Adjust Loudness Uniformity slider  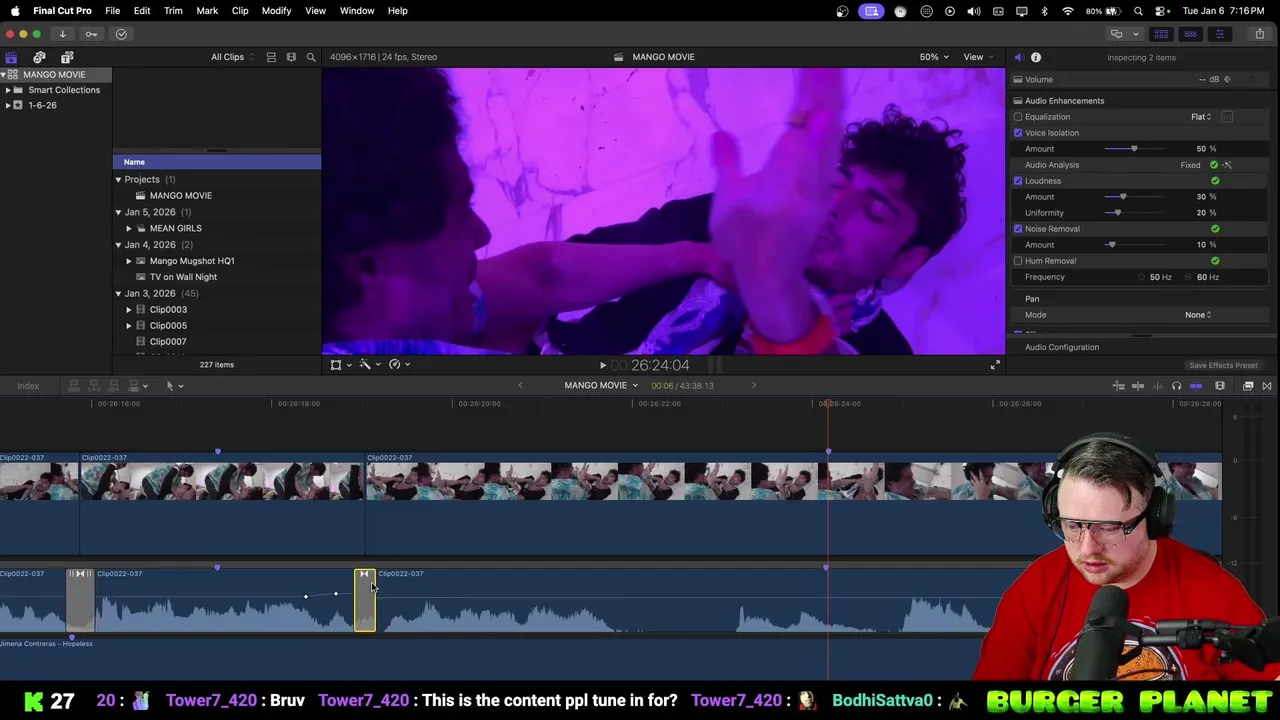(1117, 213)
